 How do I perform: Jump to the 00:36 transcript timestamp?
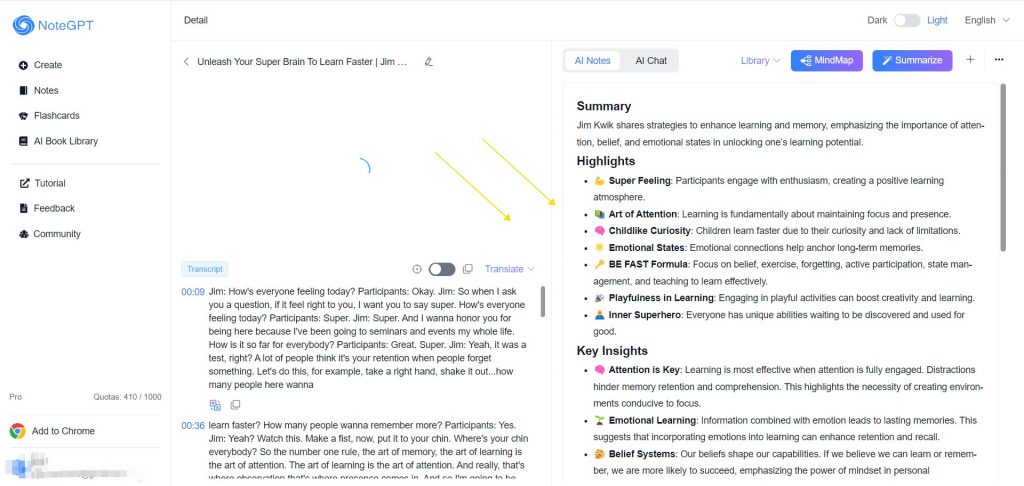tap(192, 425)
